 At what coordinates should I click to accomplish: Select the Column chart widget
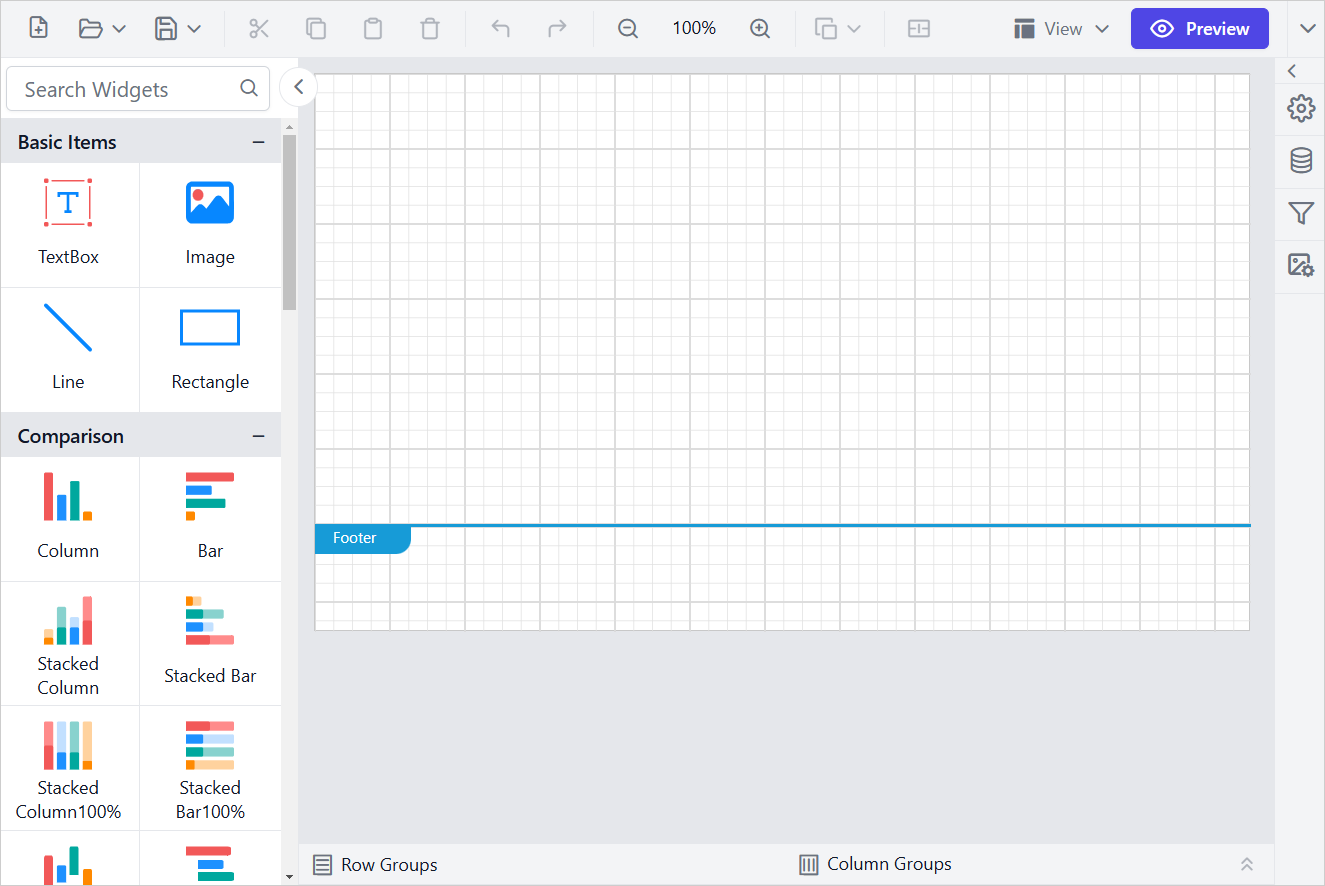[x=68, y=518]
